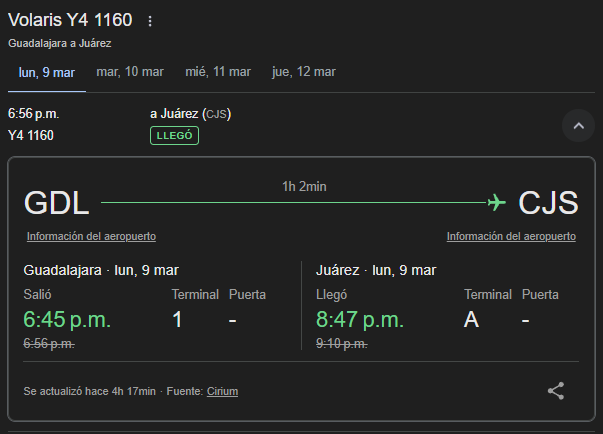
Task: Click the Volaris Y4 1160 title
Action: pyautogui.click(x=70, y=21)
